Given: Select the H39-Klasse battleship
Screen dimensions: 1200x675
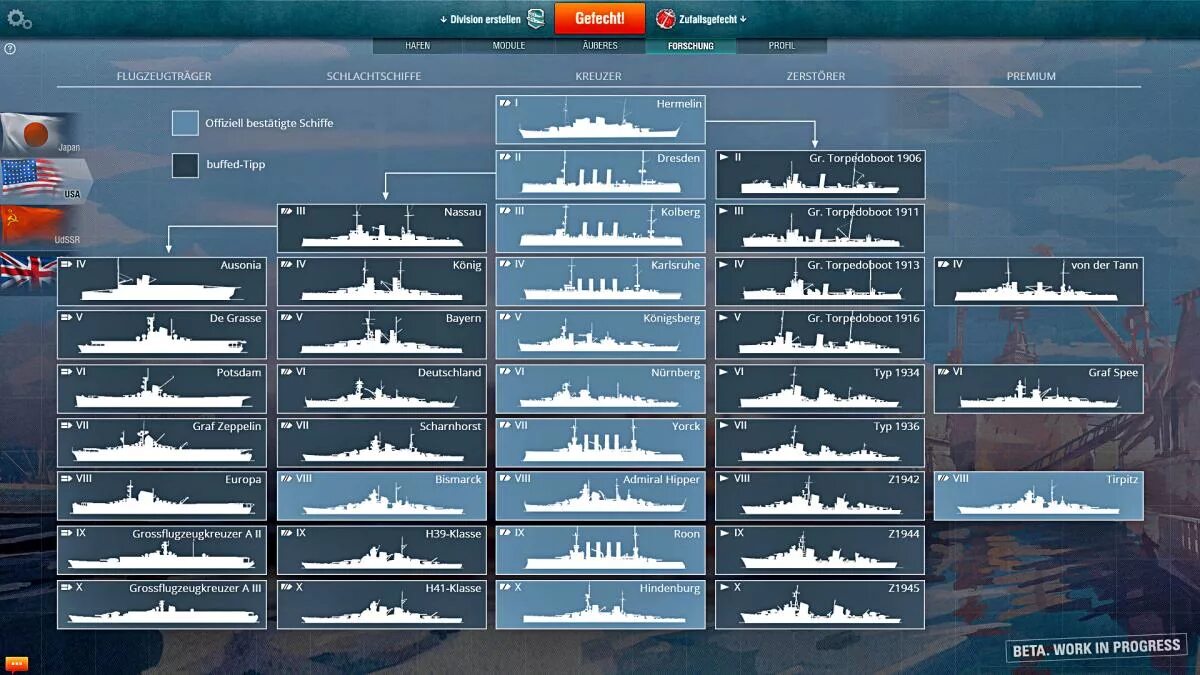Looking at the screenshot, I should pos(381,549).
